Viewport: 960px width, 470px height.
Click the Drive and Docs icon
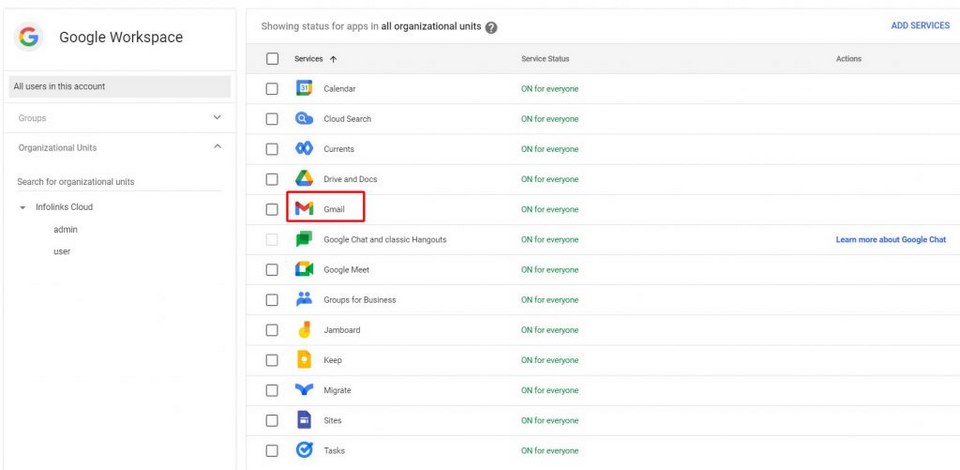click(304, 179)
